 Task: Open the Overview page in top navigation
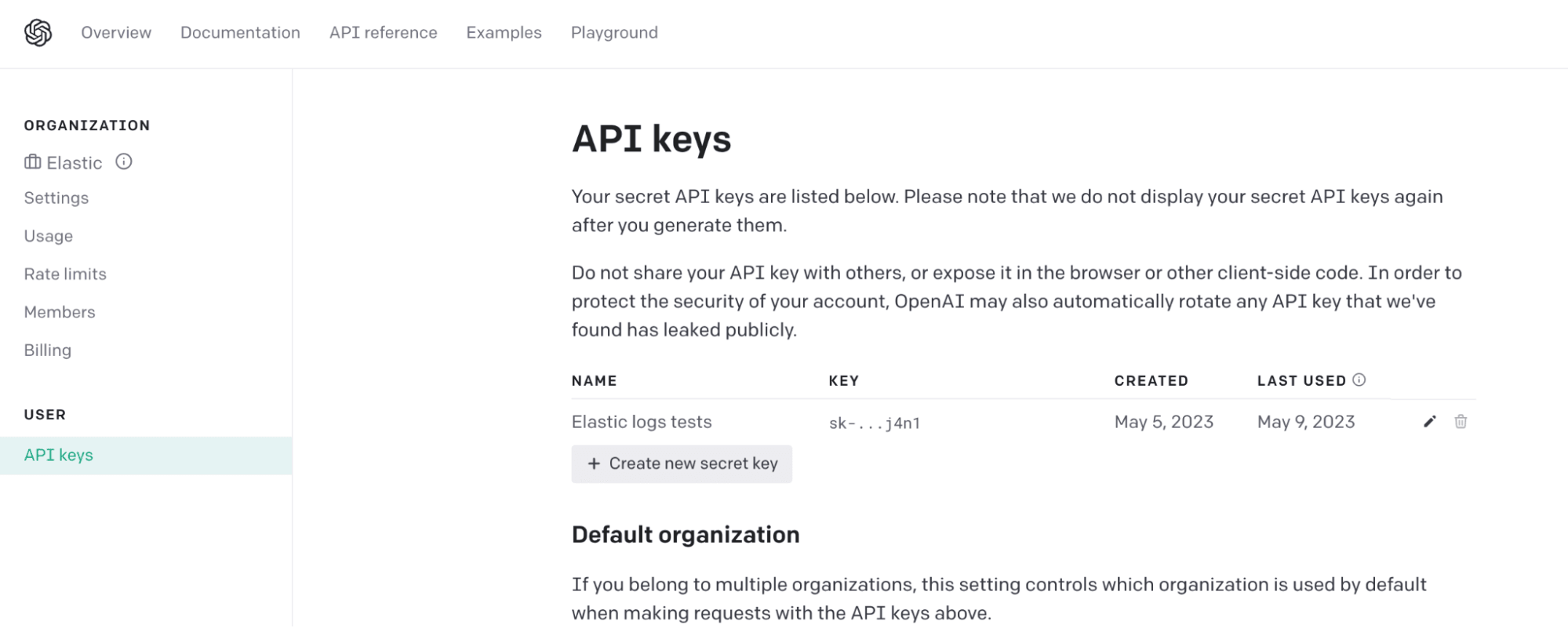(x=116, y=33)
